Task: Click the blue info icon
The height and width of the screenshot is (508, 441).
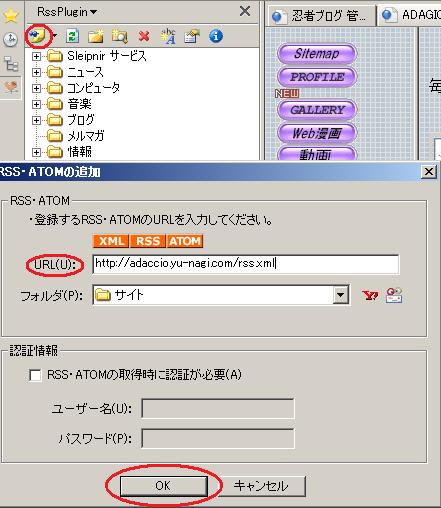Action: pos(216,36)
